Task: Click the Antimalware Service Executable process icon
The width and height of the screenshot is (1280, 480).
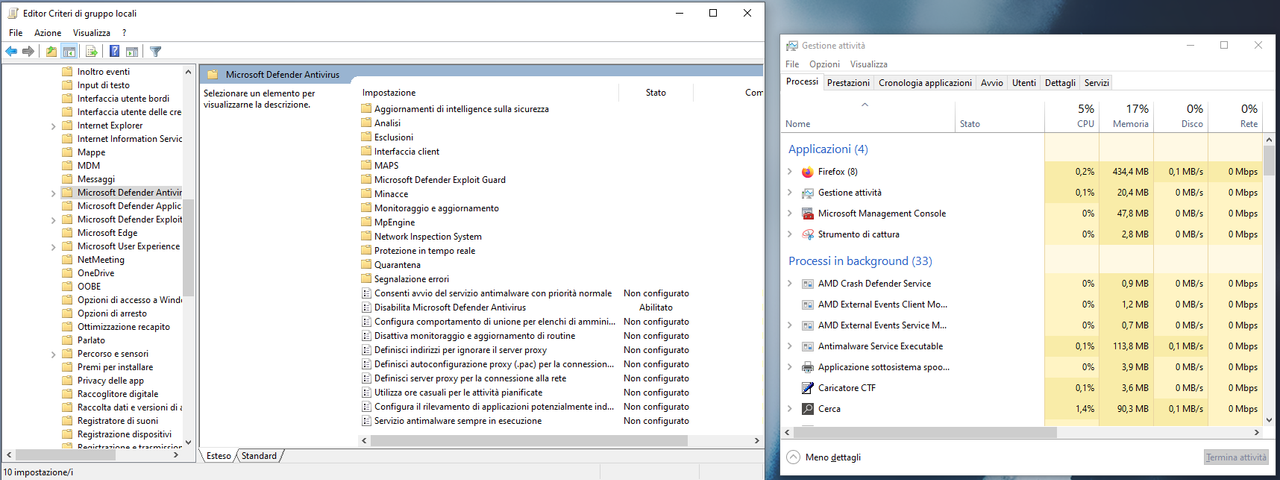Action: coord(808,346)
